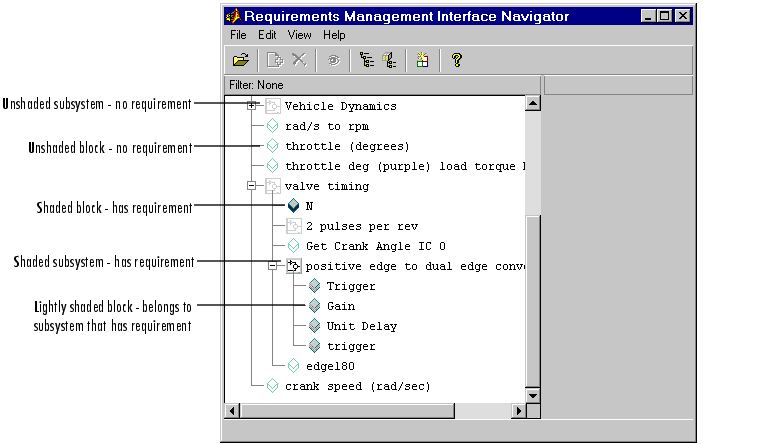Select the Unit Delay block icon
The image size is (758, 444).
pos(315,326)
